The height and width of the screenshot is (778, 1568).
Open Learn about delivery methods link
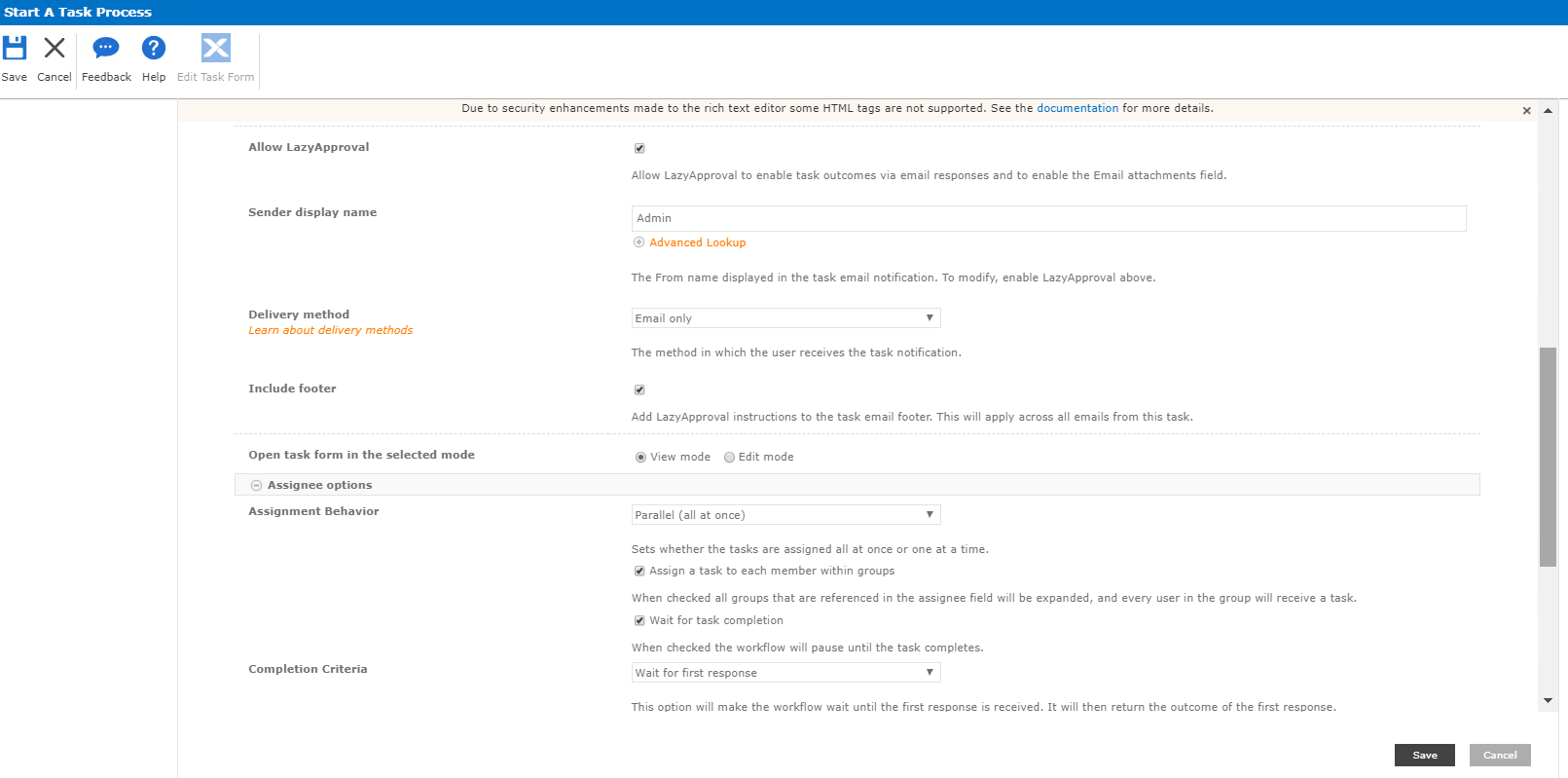point(331,331)
